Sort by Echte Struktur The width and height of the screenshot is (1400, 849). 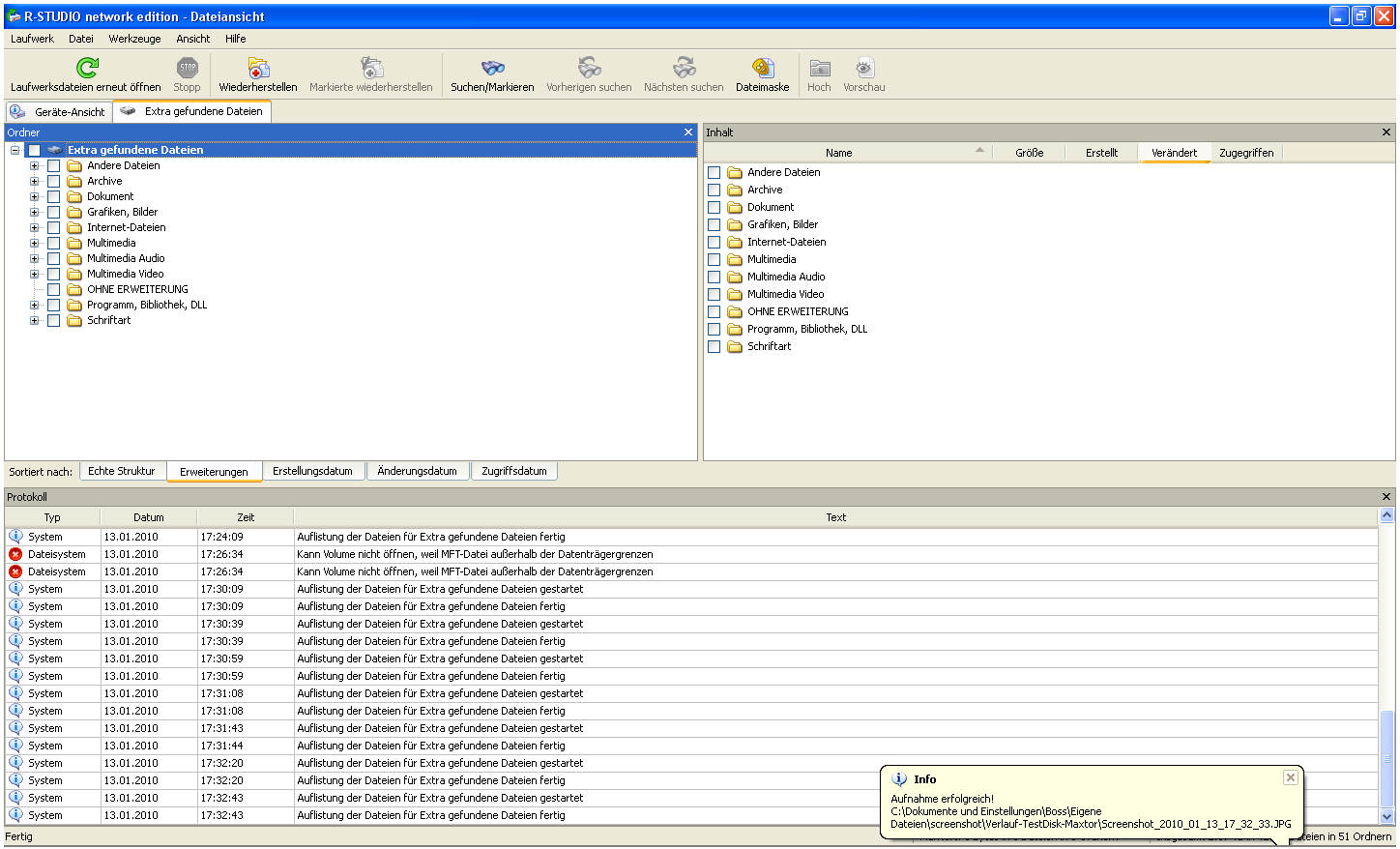pyautogui.click(x=122, y=471)
